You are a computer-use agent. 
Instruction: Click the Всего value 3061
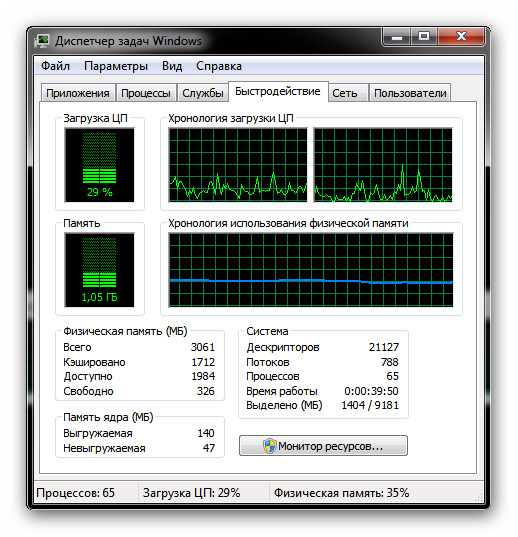(x=203, y=347)
